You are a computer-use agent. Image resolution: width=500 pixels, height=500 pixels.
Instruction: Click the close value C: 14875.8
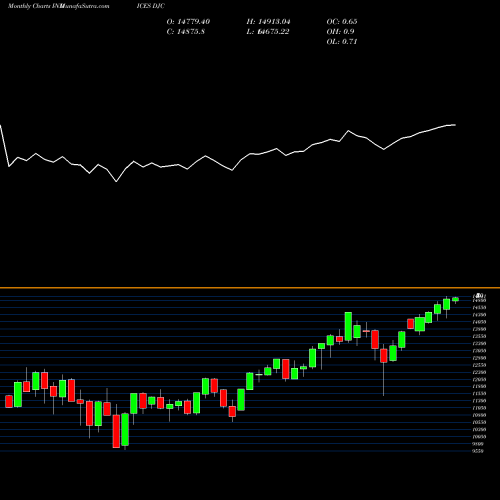pyautogui.click(x=186, y=32)
